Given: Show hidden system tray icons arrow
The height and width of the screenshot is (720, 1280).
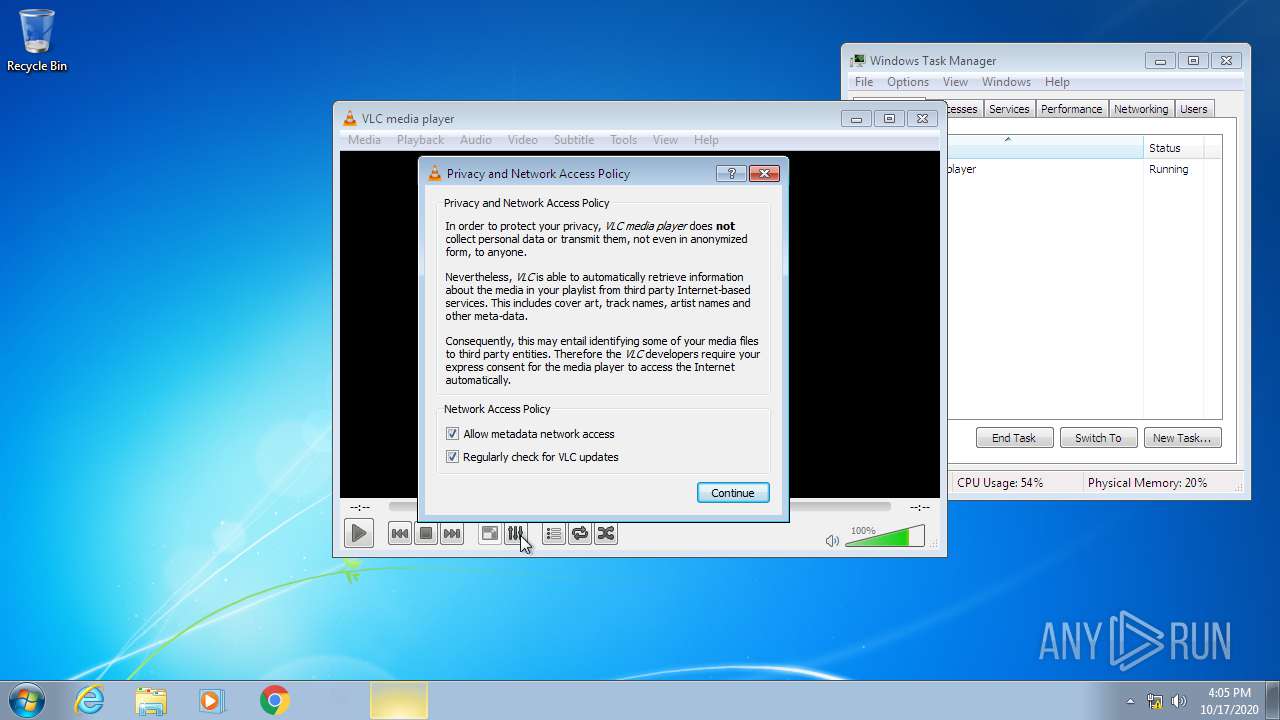Looking at the screenshot, I should coord(1130,701).
